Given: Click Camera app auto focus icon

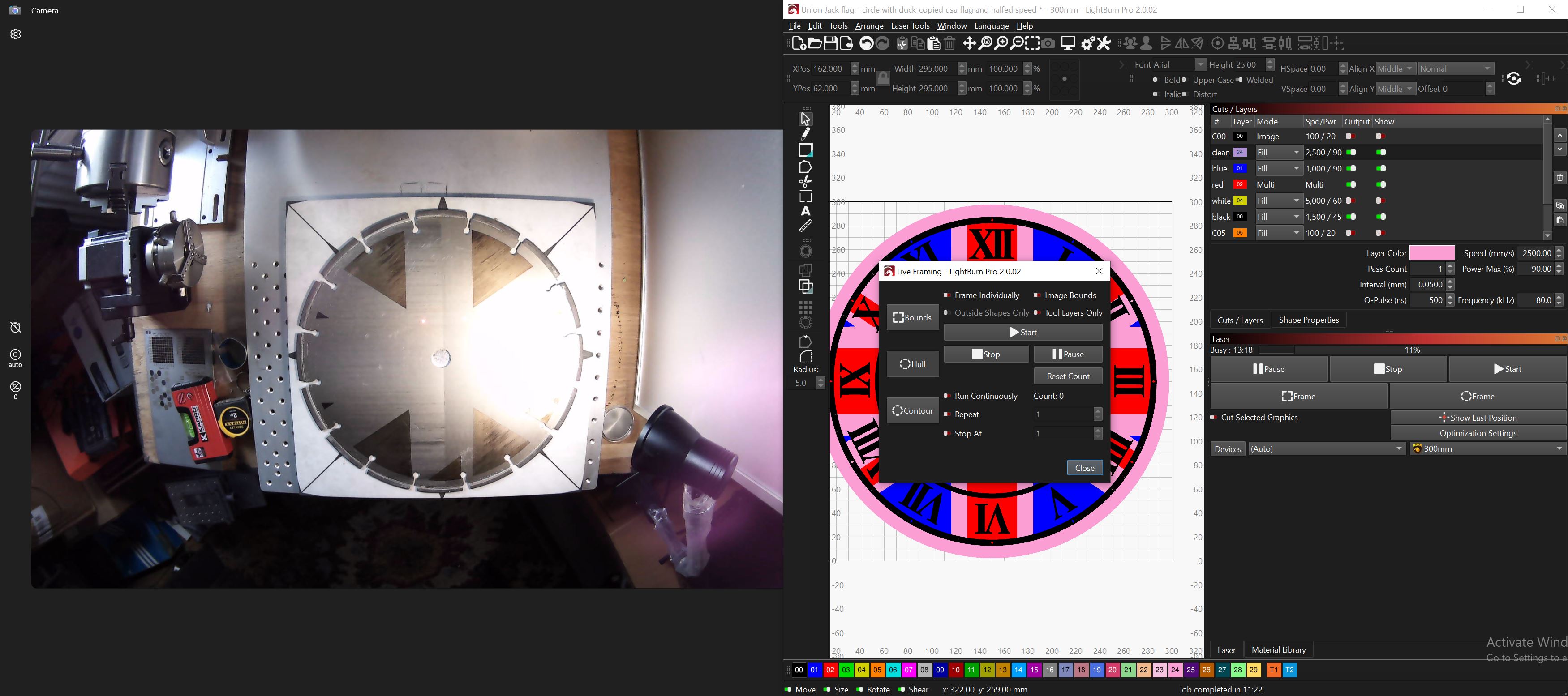Looking at the screenshot, I should tap(16, 358).
